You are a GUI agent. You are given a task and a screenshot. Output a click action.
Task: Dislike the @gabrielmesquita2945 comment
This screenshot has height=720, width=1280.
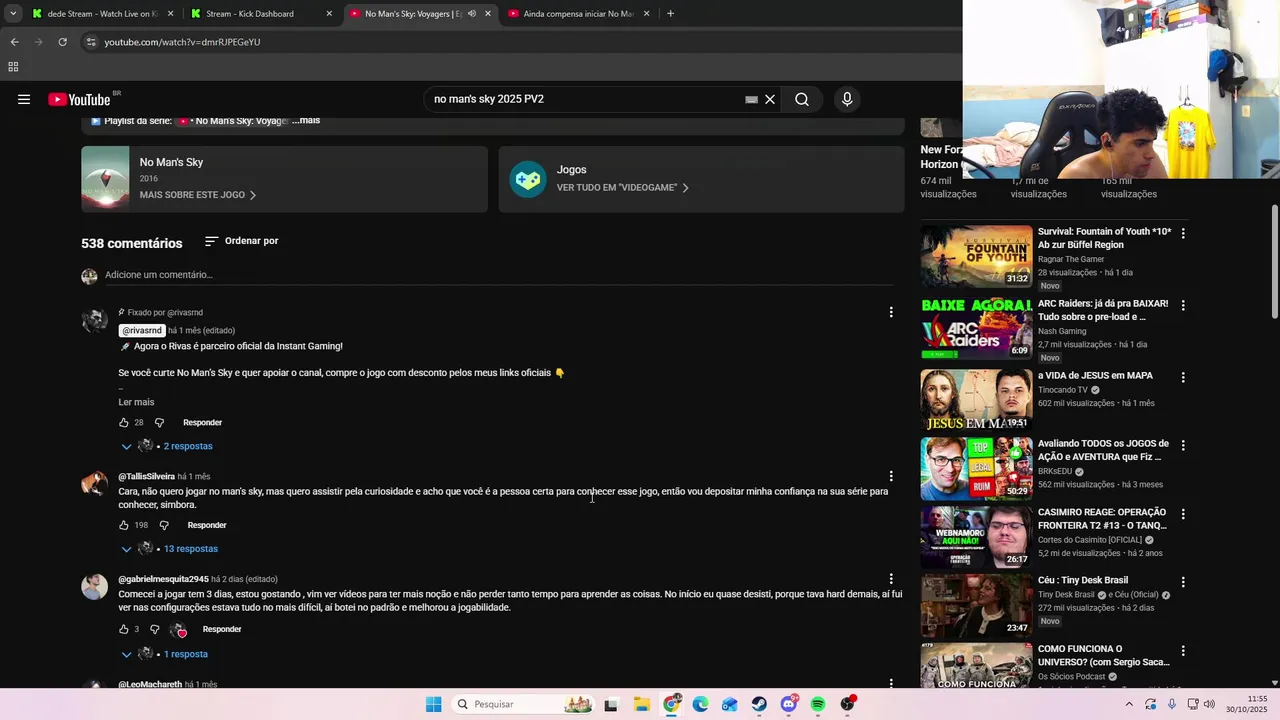coord(154,629)
